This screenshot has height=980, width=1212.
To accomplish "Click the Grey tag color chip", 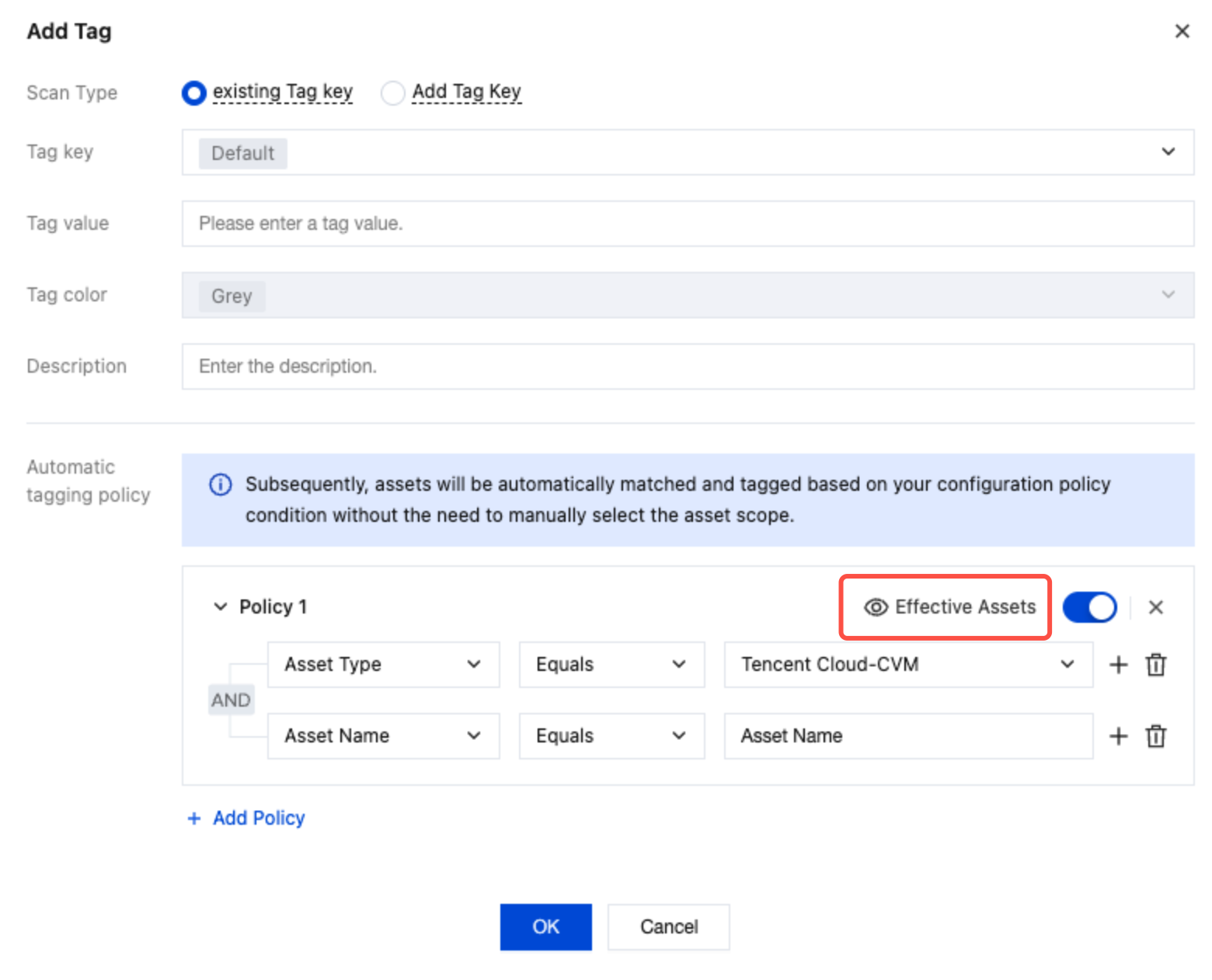I will pyautogui.click(x=232, y=296).
